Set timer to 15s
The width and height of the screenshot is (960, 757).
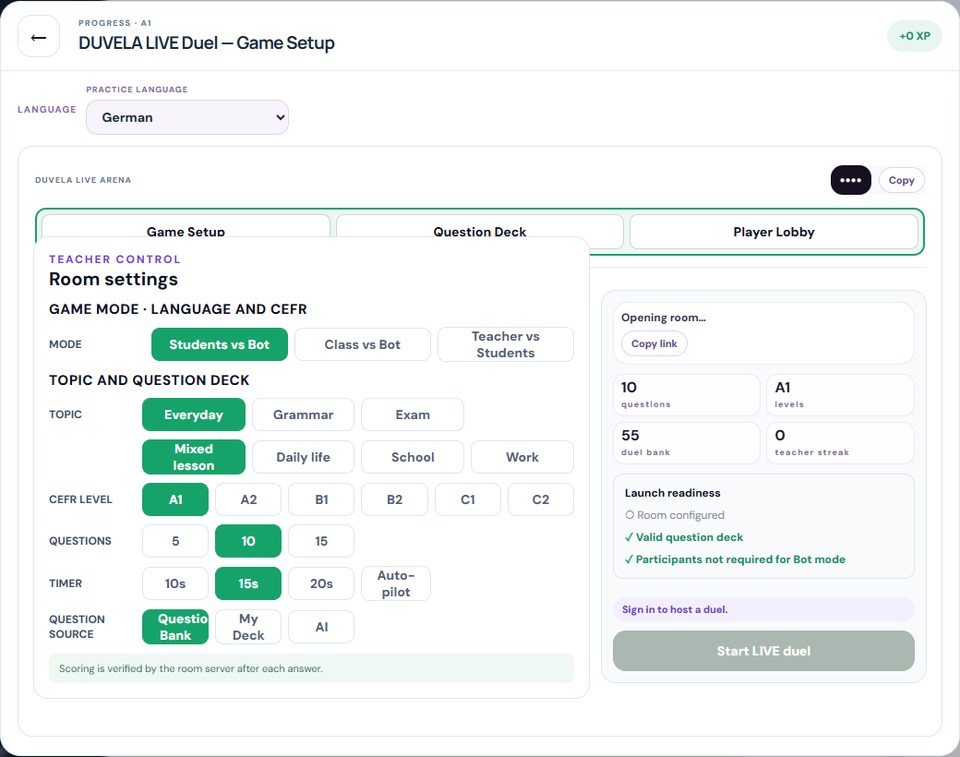[x=249, y=584]
